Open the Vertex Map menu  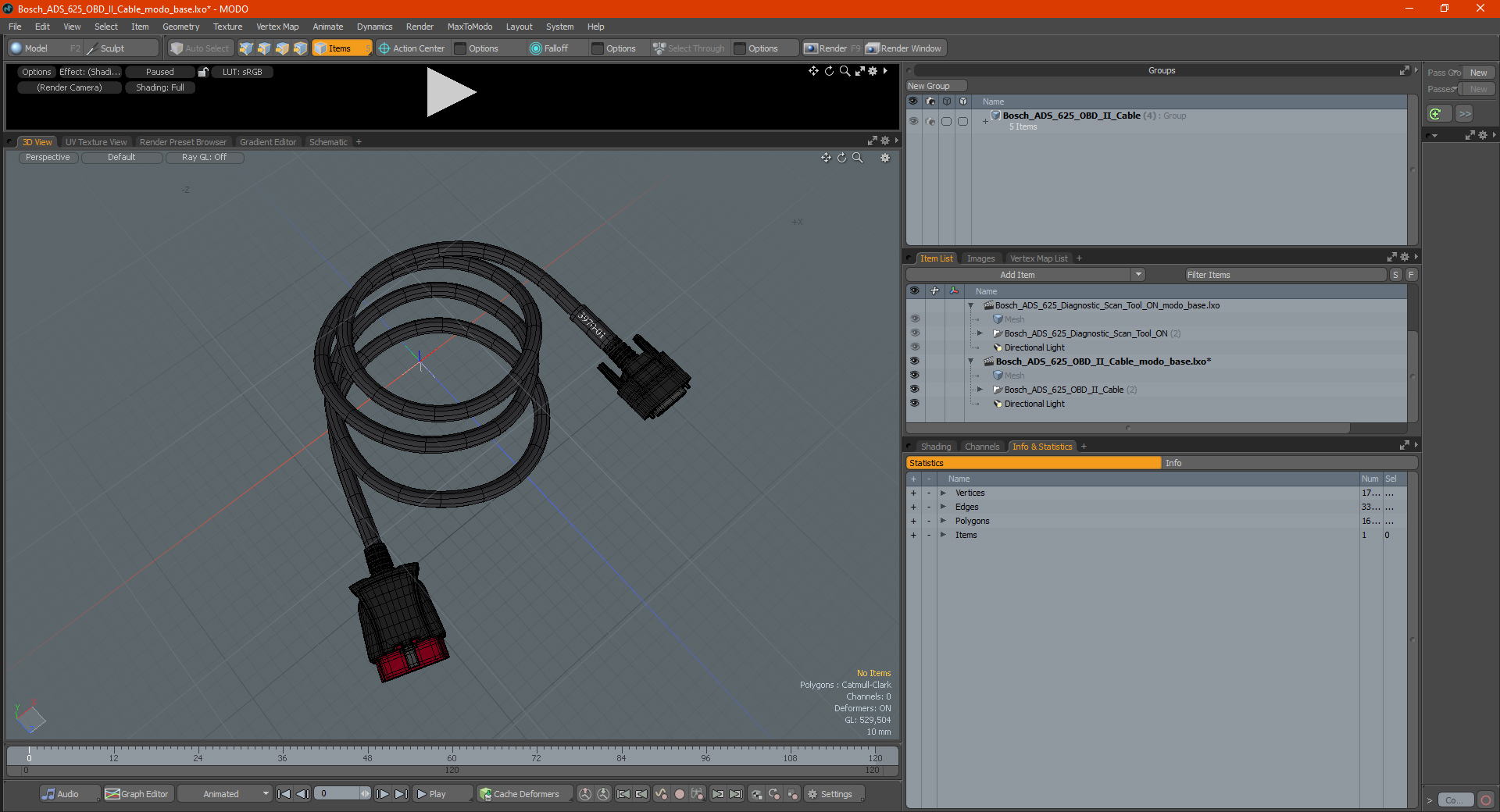tap(277, 27)
